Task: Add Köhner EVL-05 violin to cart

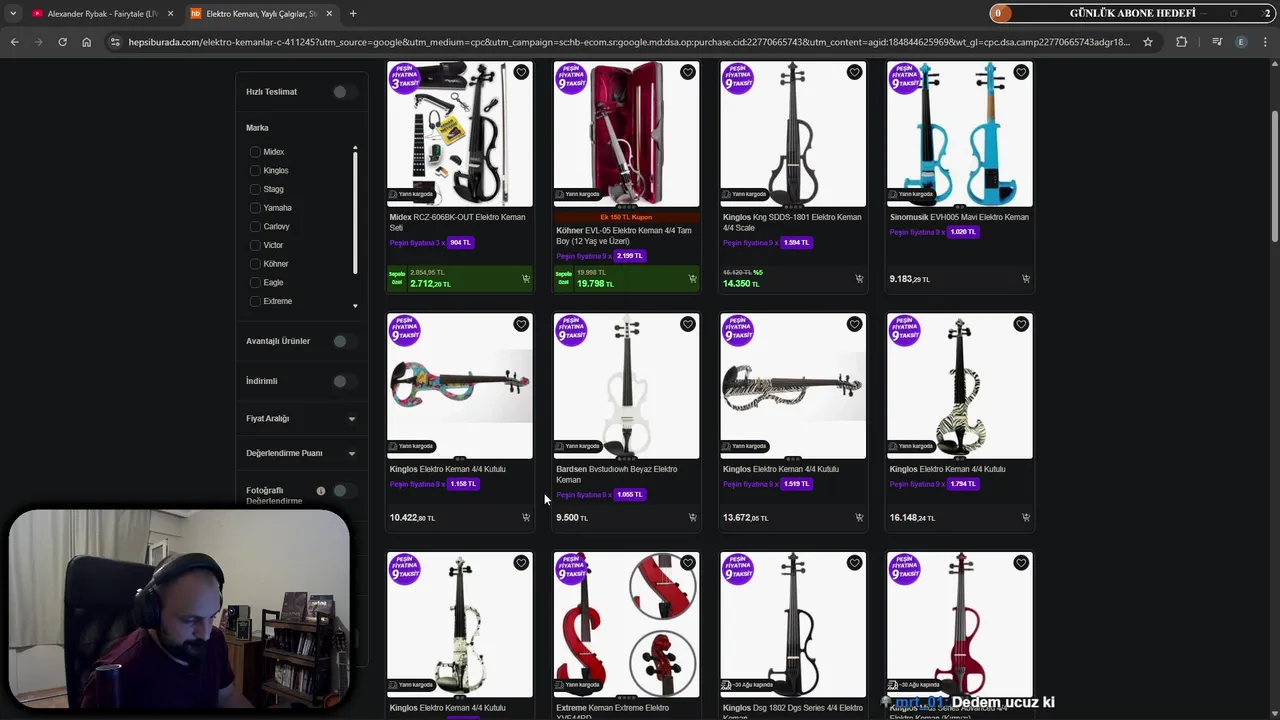Action: pos(692,279)
